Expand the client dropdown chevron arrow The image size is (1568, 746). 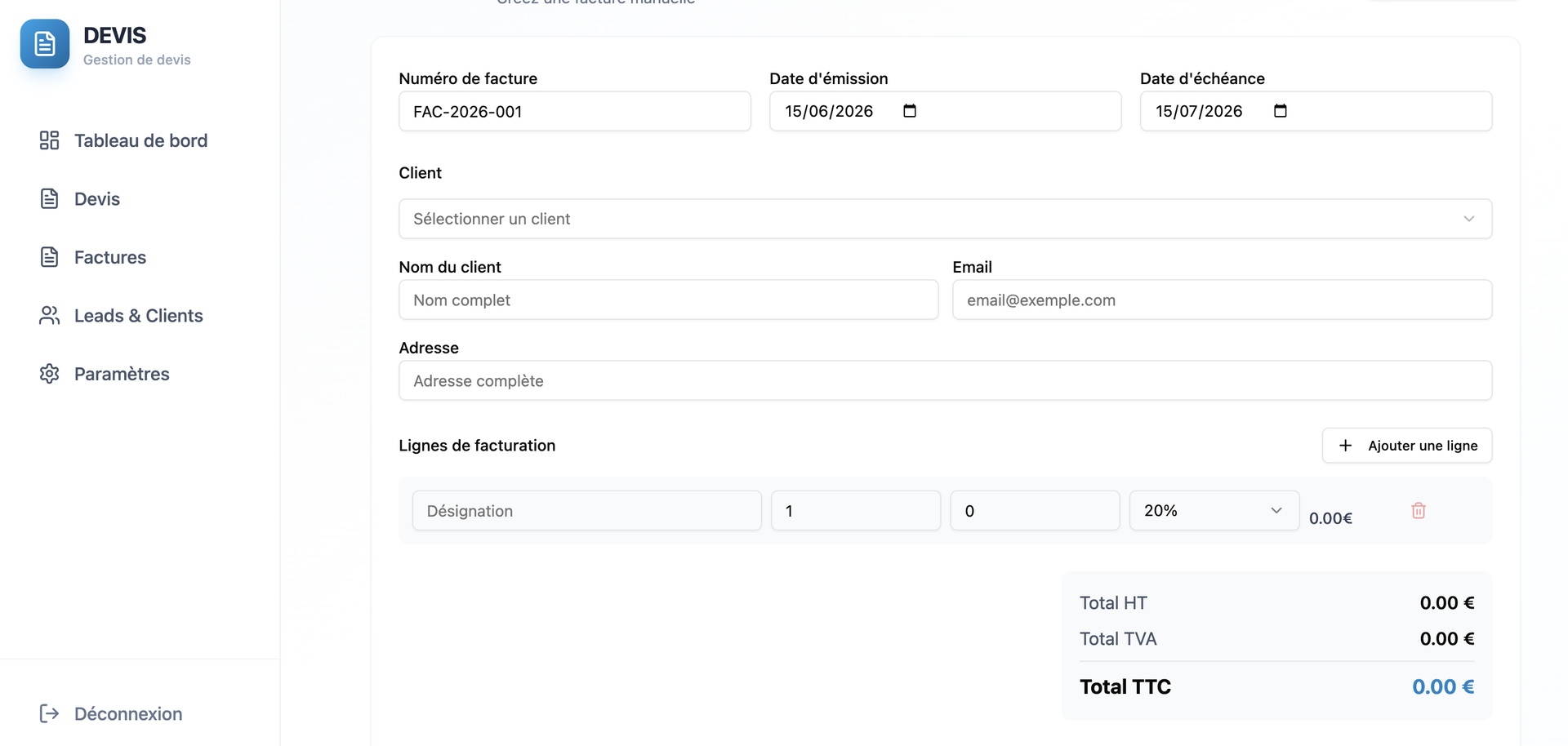tap(1468, 219)
